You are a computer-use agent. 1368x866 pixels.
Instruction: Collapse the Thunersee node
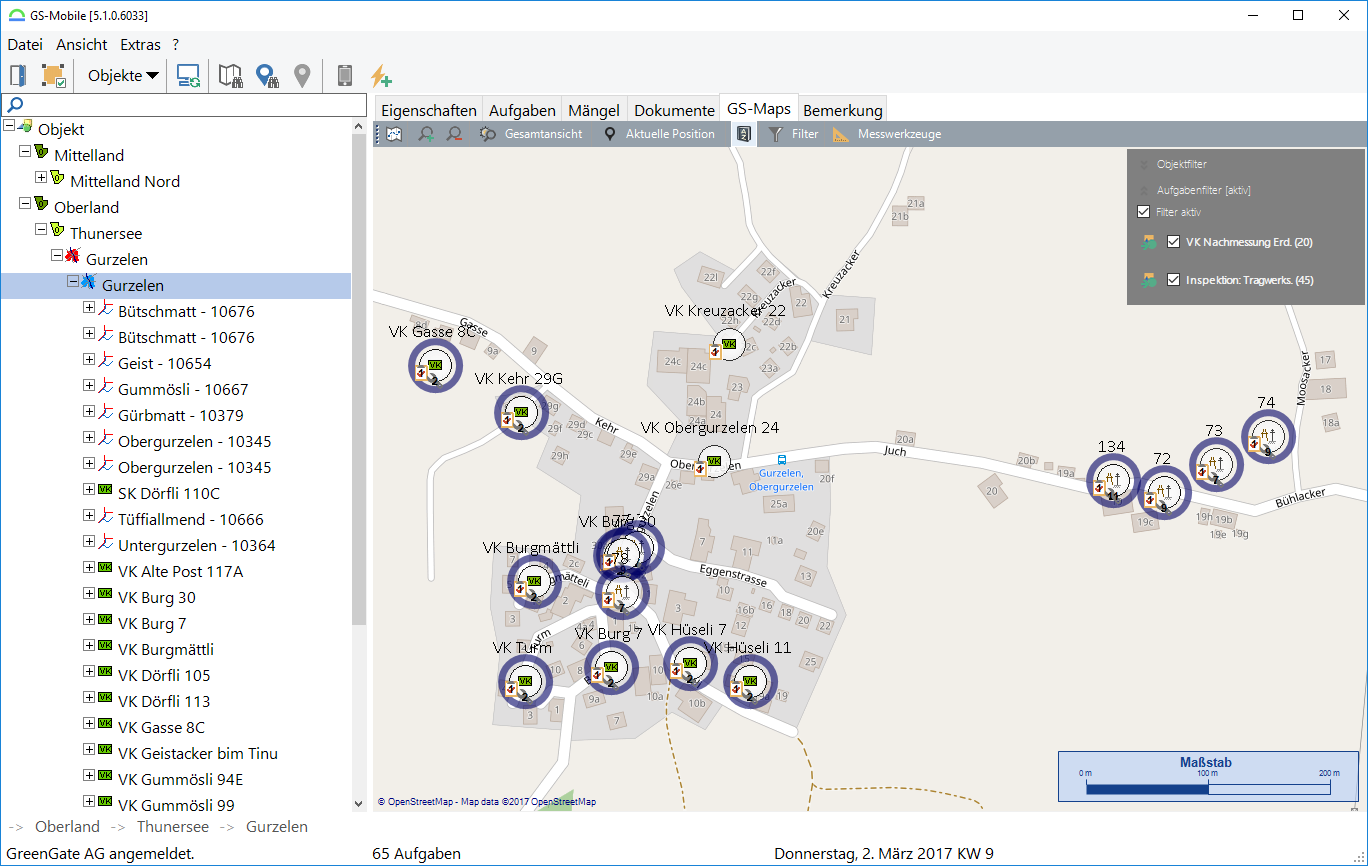point(41,229)
